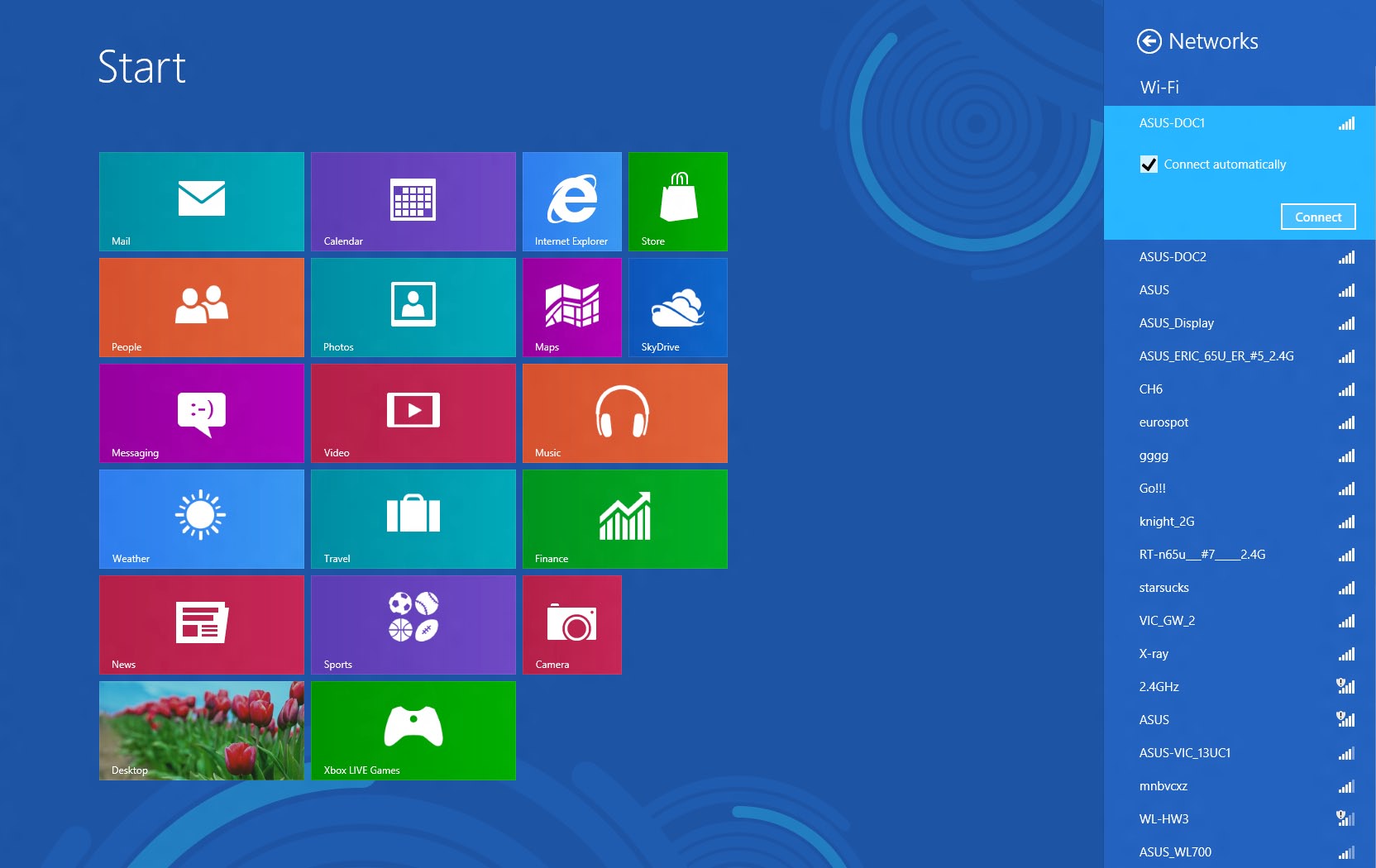Screen dimensions: 1376x868
Task: Open the Messaging tile
Action: pyautogui.click(x=202, y=413)
